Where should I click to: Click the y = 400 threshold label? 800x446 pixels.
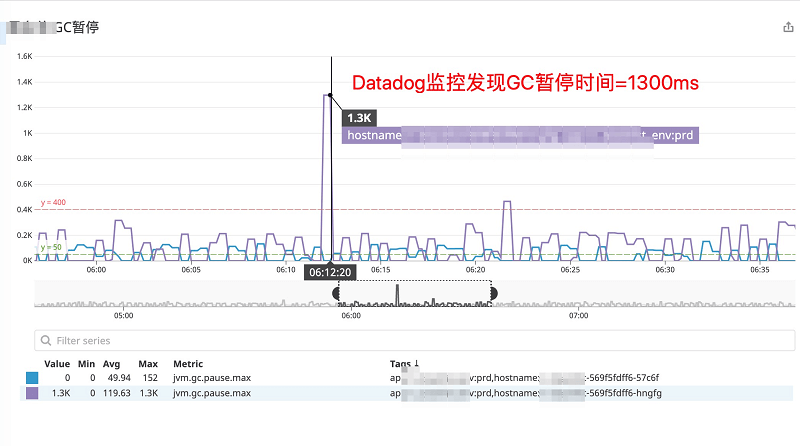click(53, 203)
